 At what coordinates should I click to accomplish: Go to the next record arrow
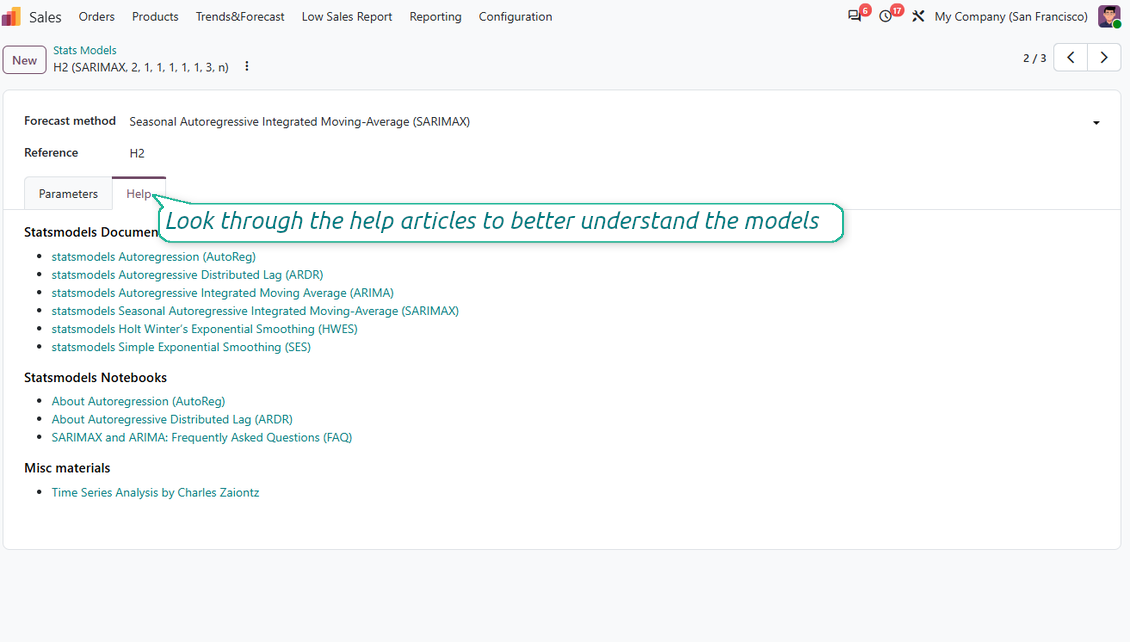1104,58
